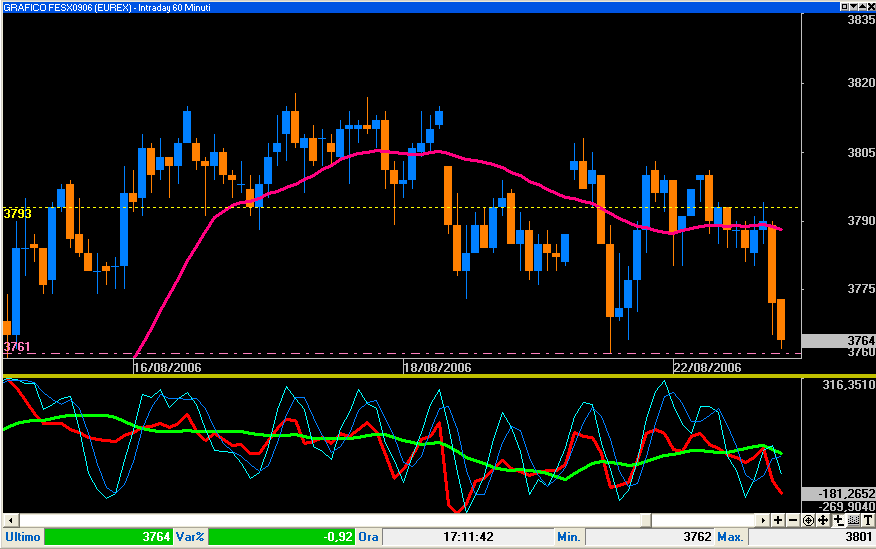
Task: Click the up-triangle button in title bar
Action: click(x=861, y=7)
